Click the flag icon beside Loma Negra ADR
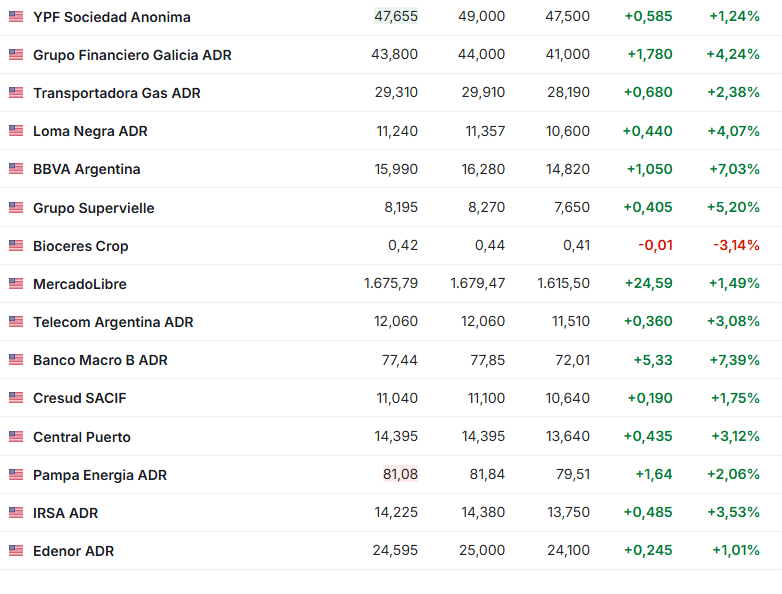 tap(16, 131)
